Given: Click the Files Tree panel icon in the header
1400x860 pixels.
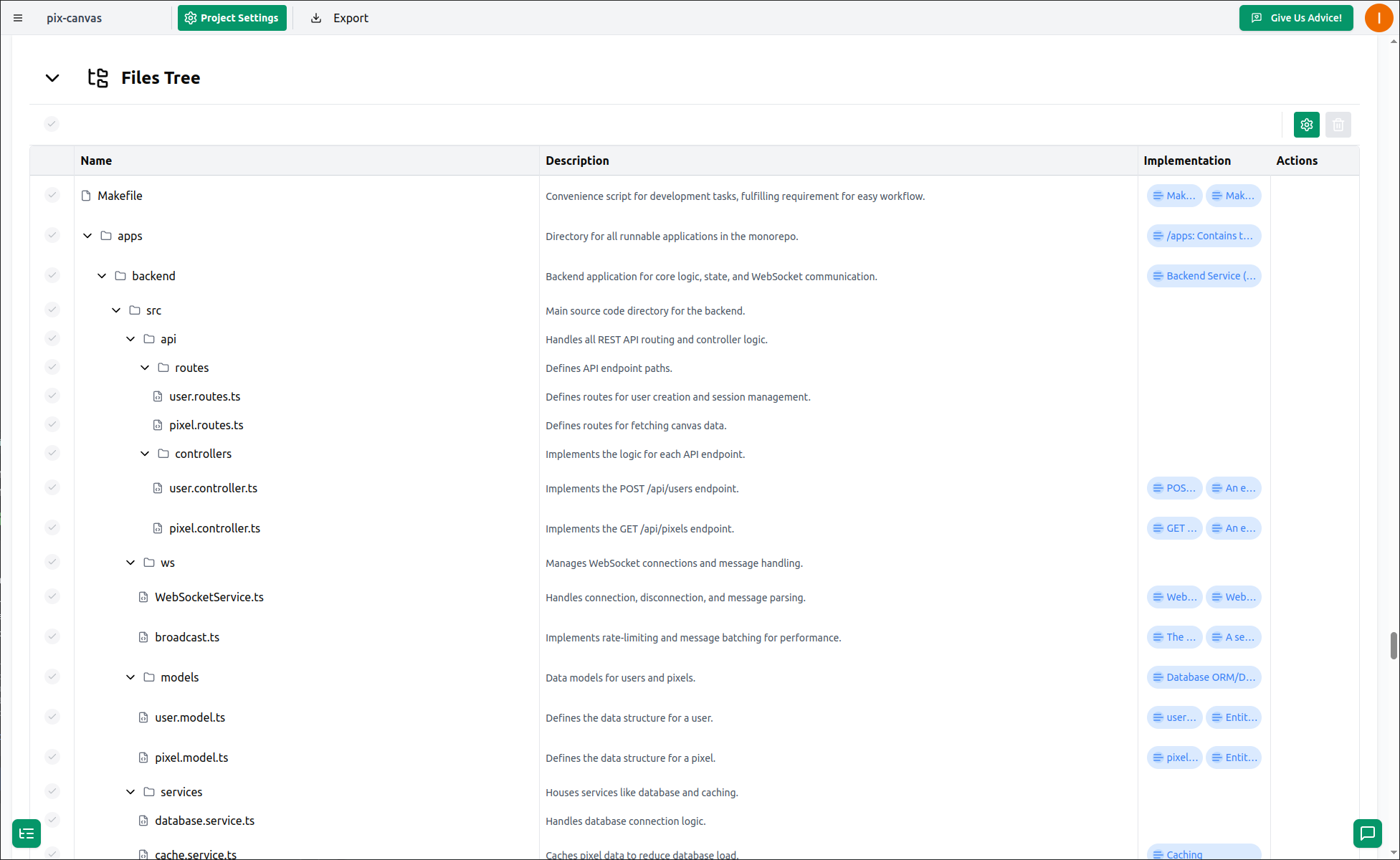Looking at the screenshot, I should tap(97, 77).
